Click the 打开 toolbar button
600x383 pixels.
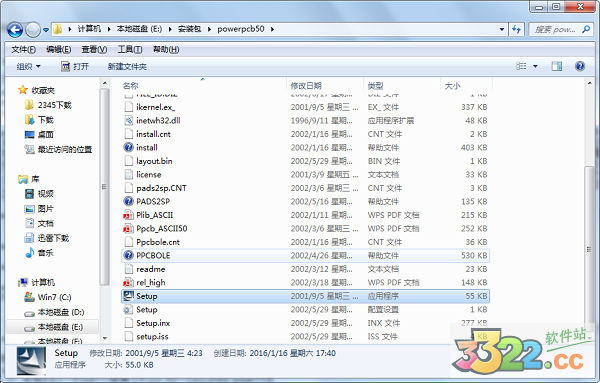click(75, 67)
